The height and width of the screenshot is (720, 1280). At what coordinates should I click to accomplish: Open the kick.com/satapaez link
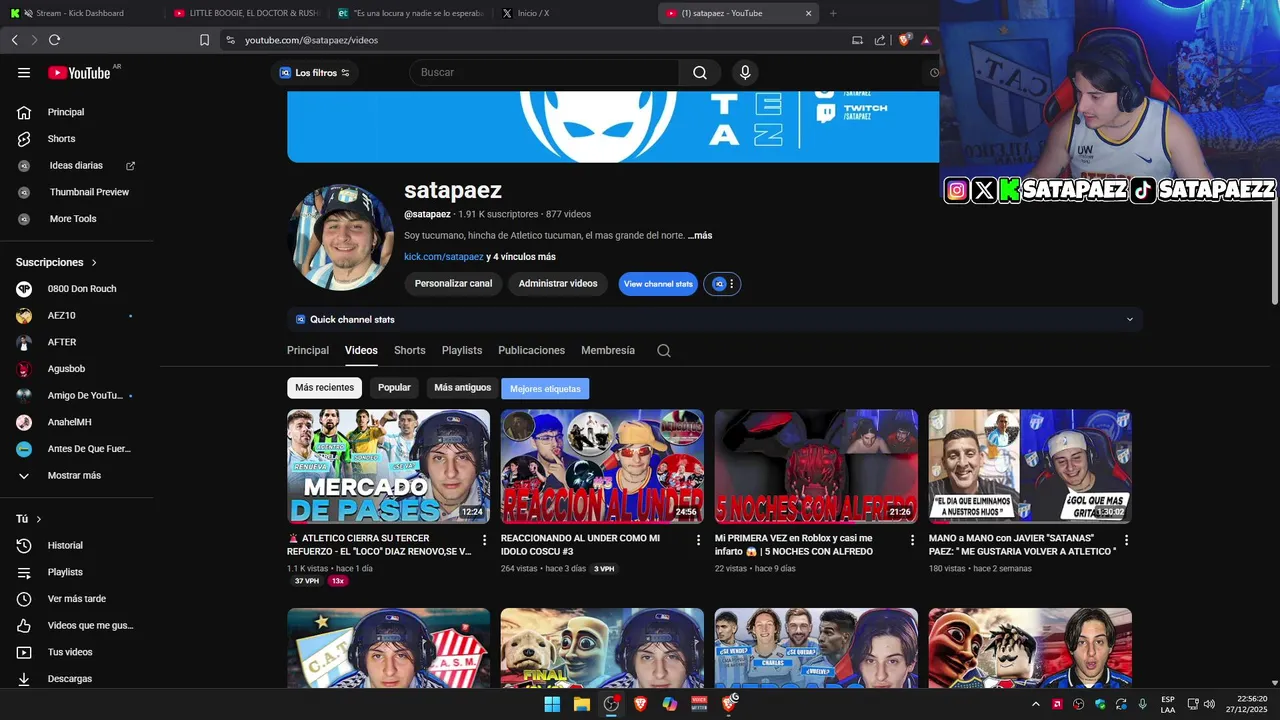(444, 257)
